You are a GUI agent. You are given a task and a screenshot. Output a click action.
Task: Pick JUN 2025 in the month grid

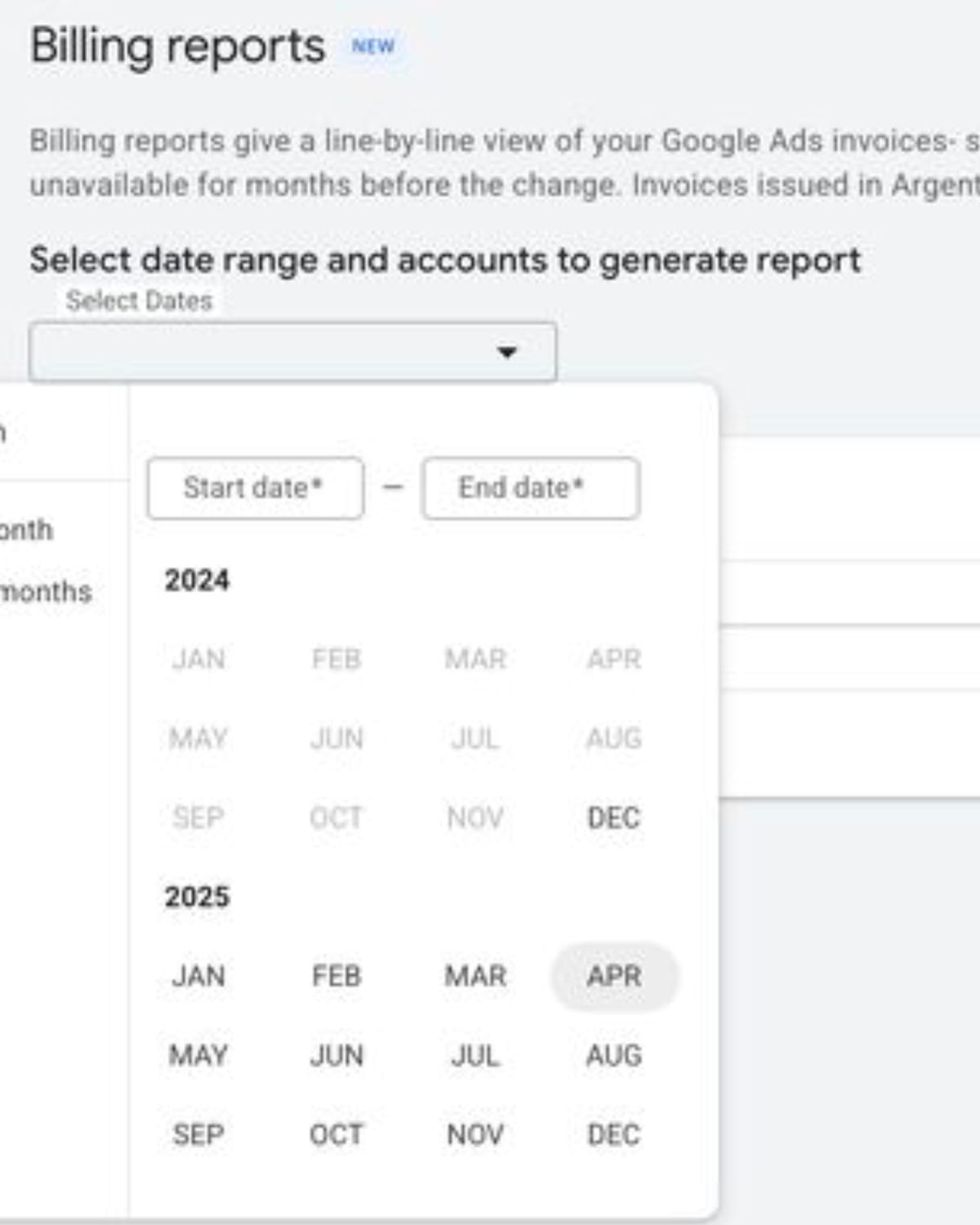click(336, 1054)
